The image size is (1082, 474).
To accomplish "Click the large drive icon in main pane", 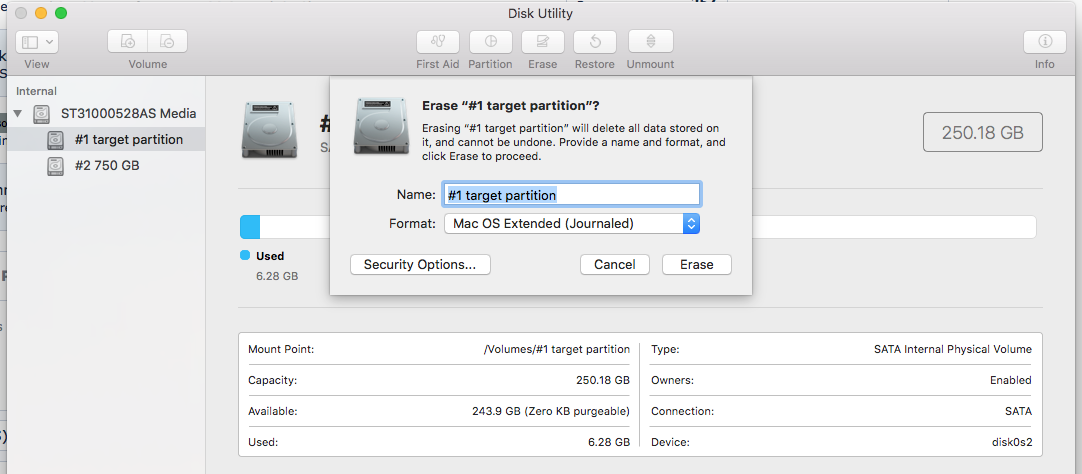I will [x=269, y=130].
